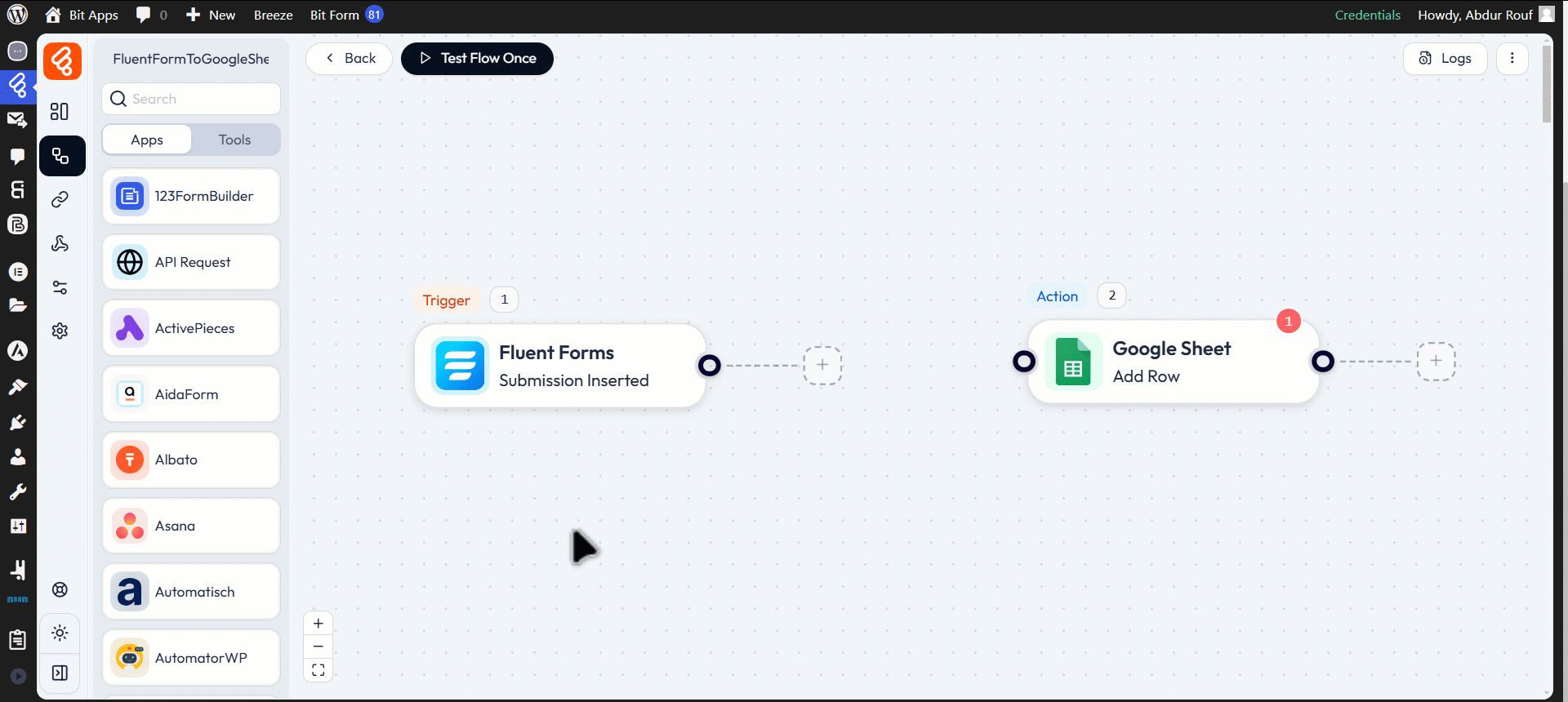Toggle light/dark theme sun icon
Viewport: 1568px width, 702px height.
tap(60, 633)
